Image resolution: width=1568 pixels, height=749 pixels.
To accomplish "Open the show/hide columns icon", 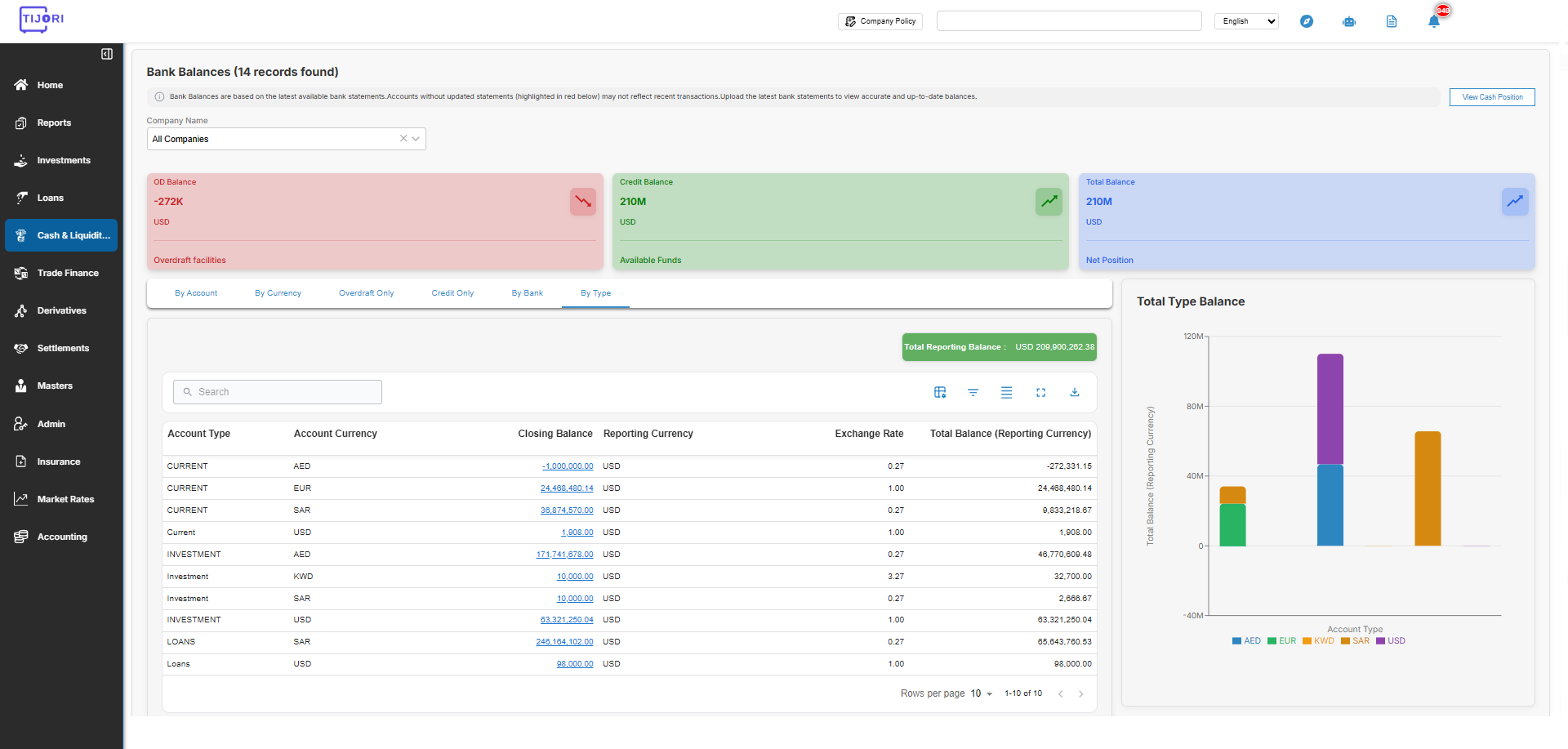I will 940,392.
